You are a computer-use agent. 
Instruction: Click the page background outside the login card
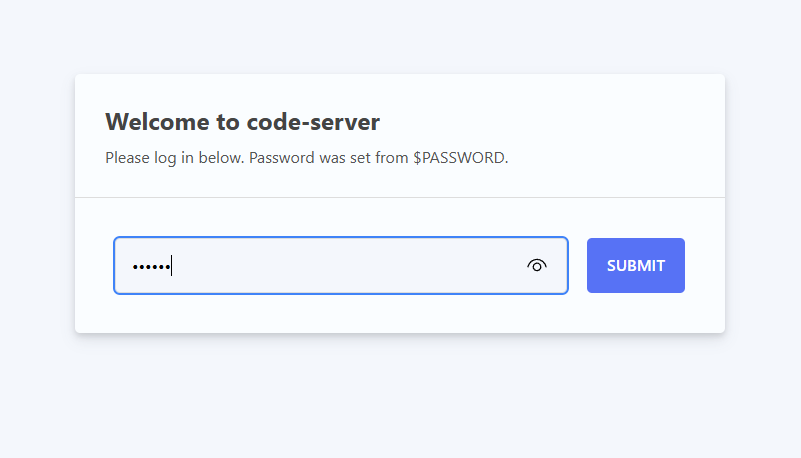(400, 400)
